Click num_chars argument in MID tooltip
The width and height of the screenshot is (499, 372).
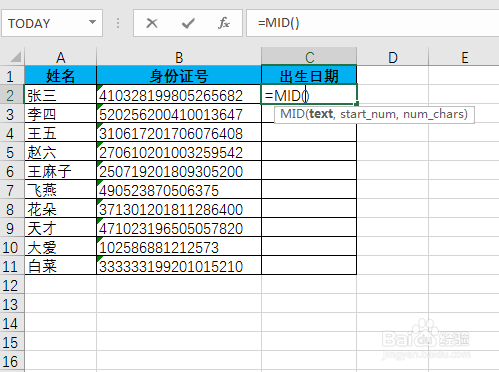[433, 114]
